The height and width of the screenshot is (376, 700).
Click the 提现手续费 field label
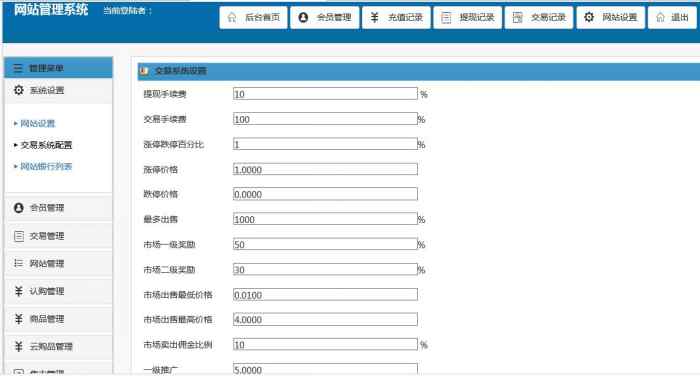pos(165,94)
